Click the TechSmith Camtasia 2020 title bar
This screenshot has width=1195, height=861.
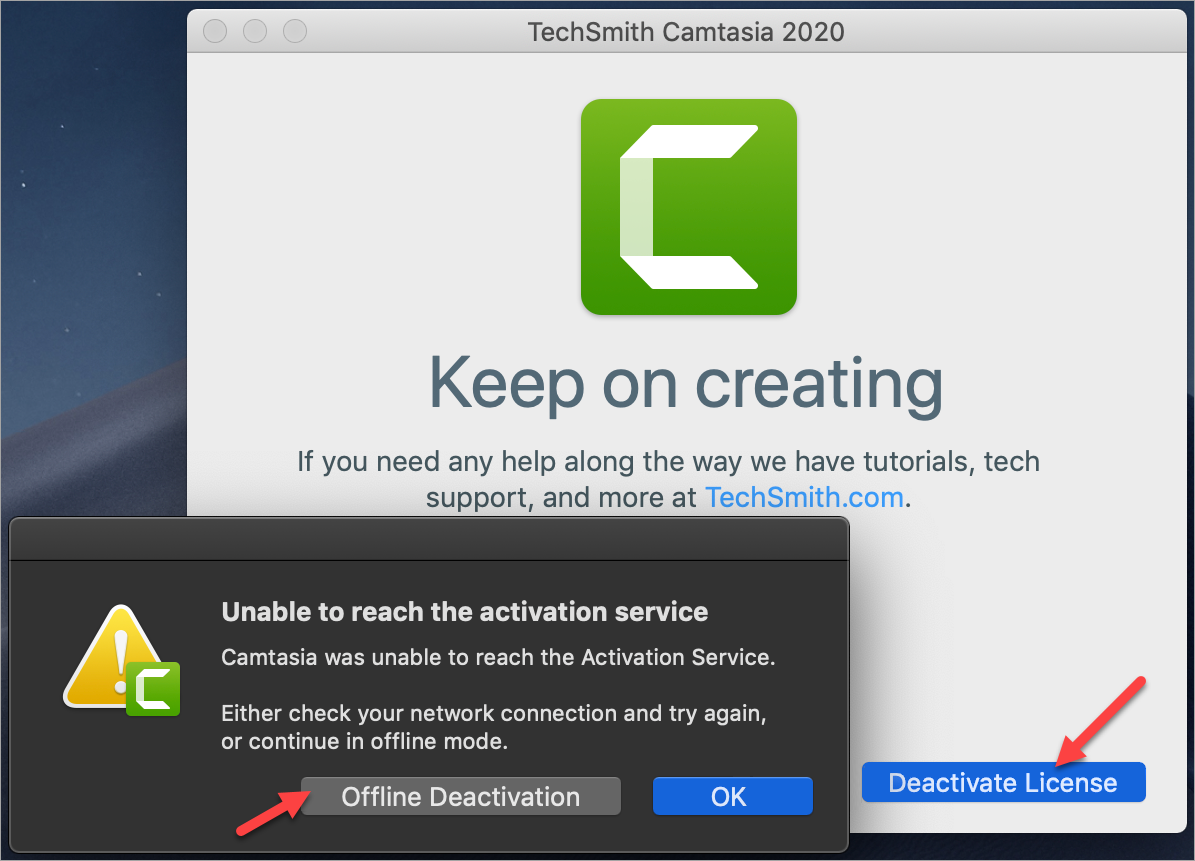pyautogui.click(x=688, y=31)
